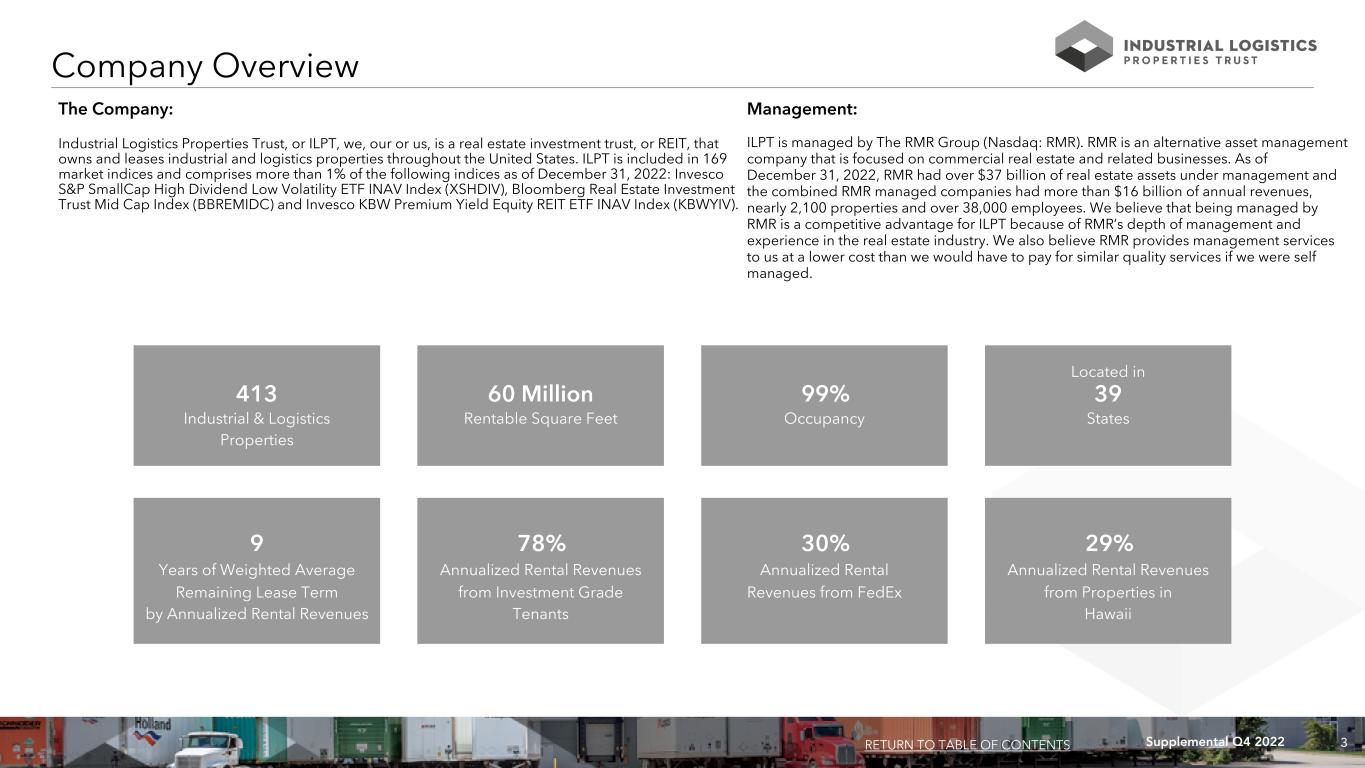Click the "30%" figure
This screenshot has height=768, width=1365.
point(825,543)
